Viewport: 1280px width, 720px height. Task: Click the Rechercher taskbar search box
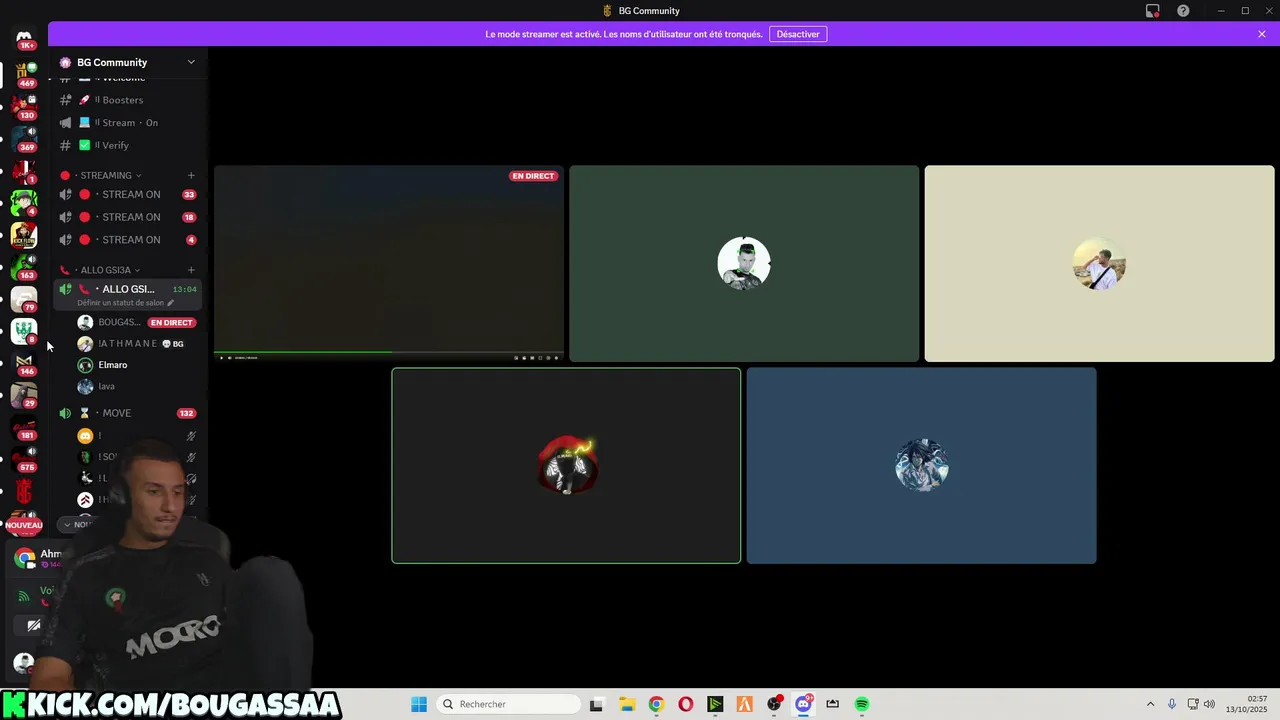509,704
